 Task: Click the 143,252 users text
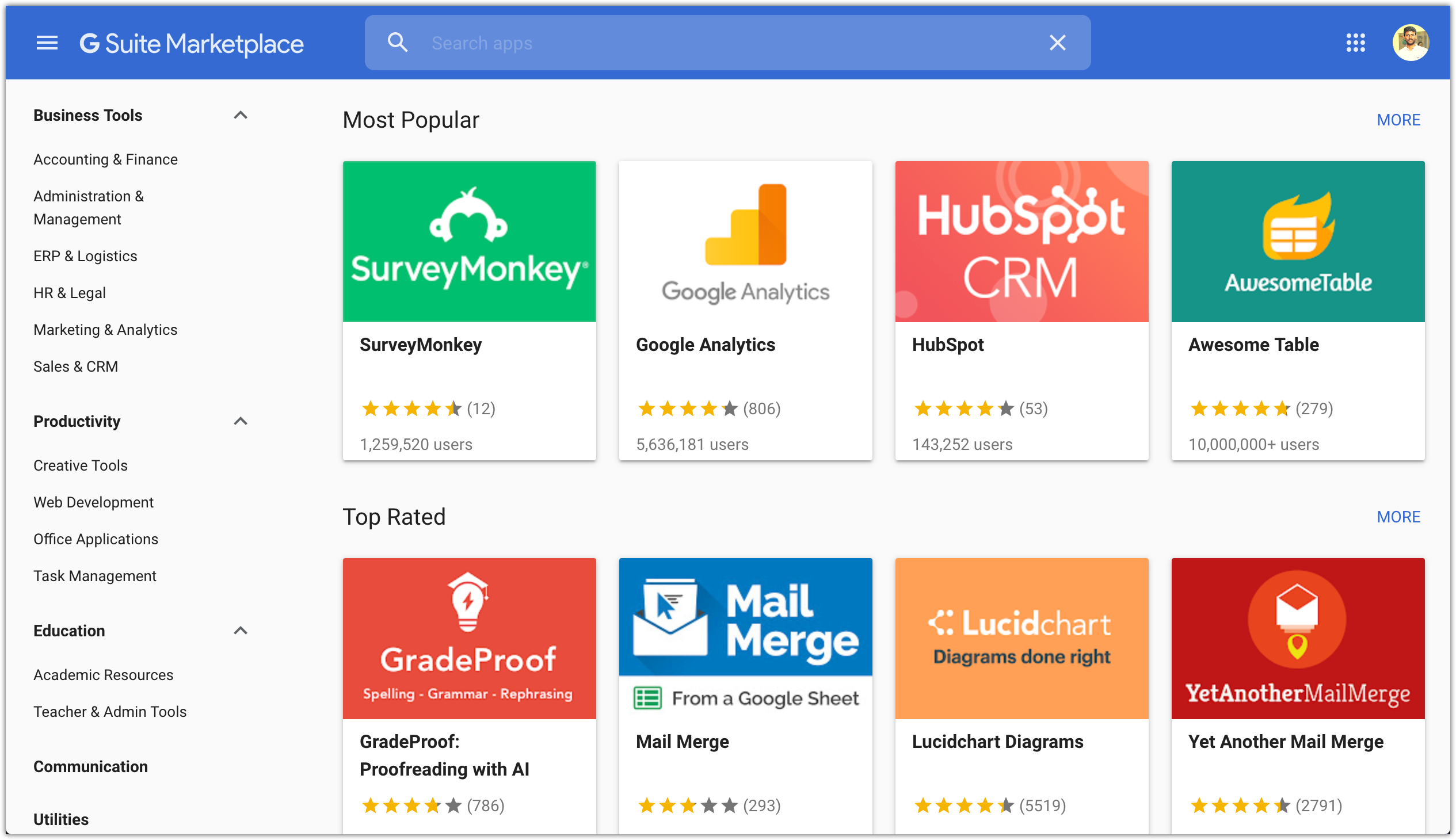[962, 445]
